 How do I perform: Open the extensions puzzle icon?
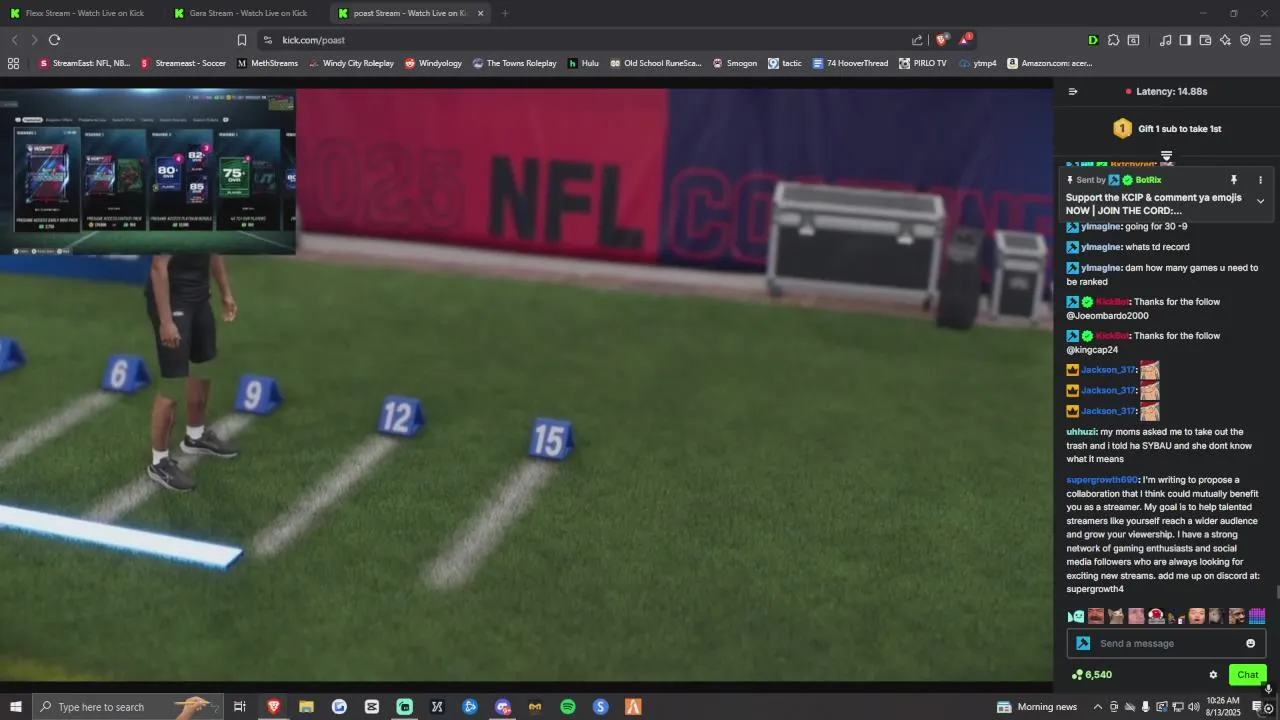pyautogui.click(x=1113, y=40)
